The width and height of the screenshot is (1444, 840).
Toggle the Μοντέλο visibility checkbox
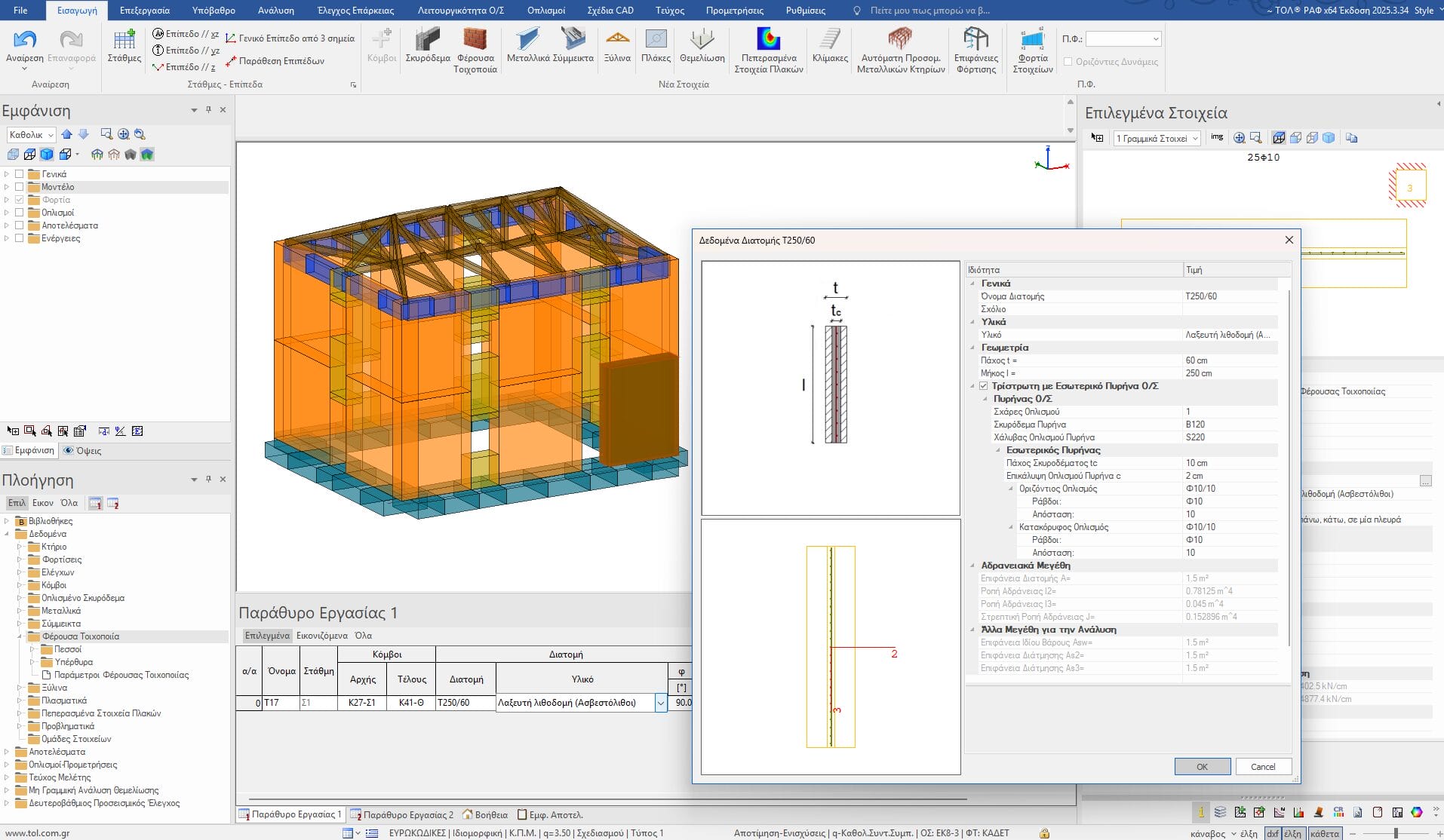tap(20, 187)
